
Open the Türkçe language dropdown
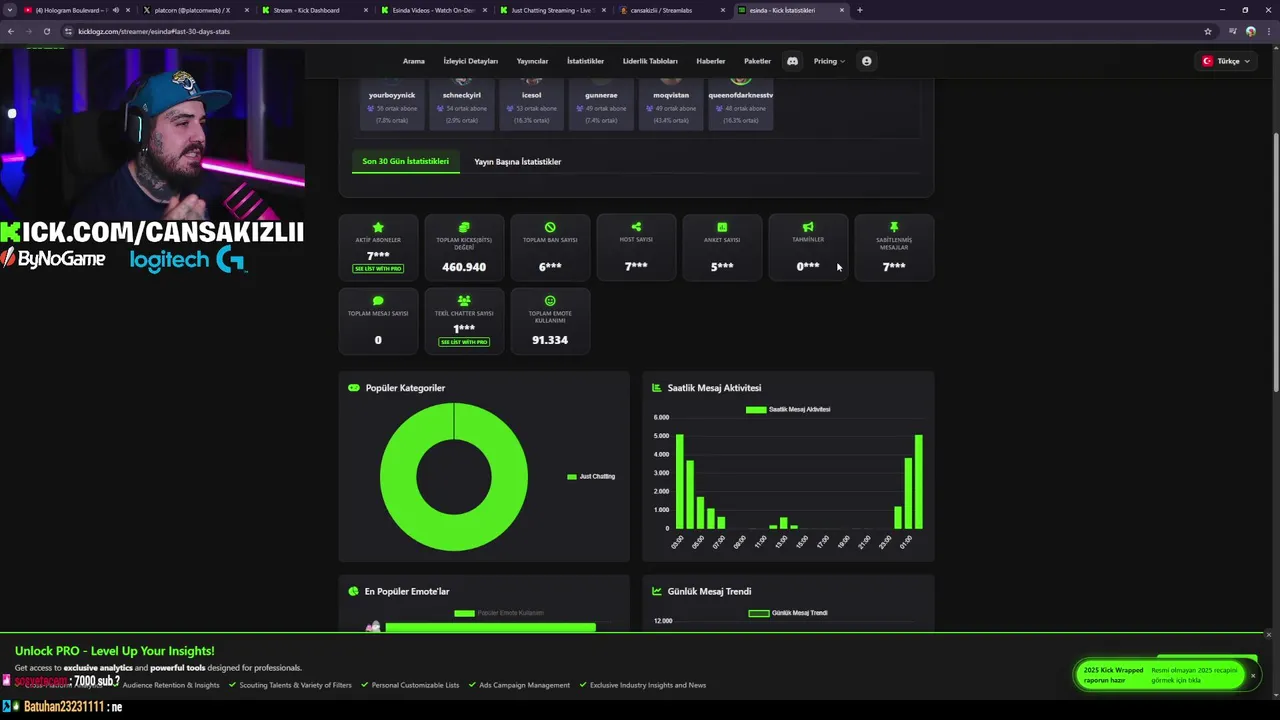[1228, 61]
